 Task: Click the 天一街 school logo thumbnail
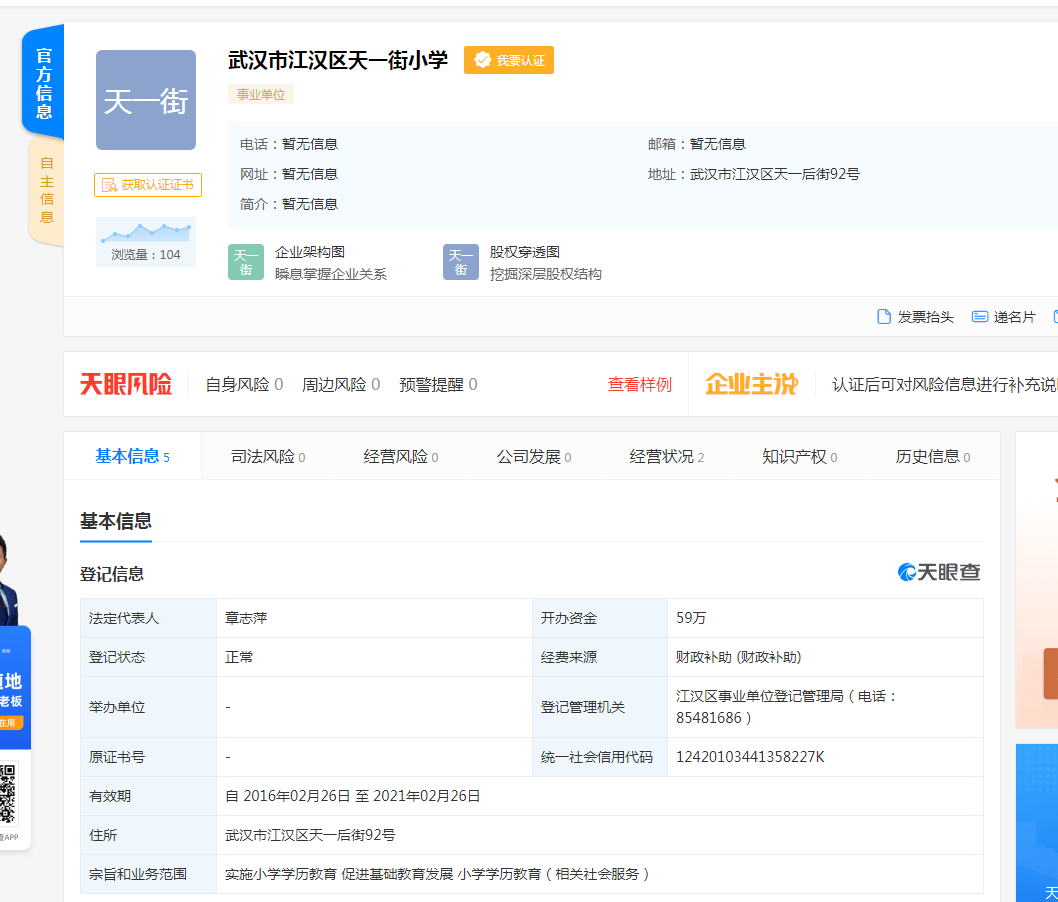tap(146, 100)
